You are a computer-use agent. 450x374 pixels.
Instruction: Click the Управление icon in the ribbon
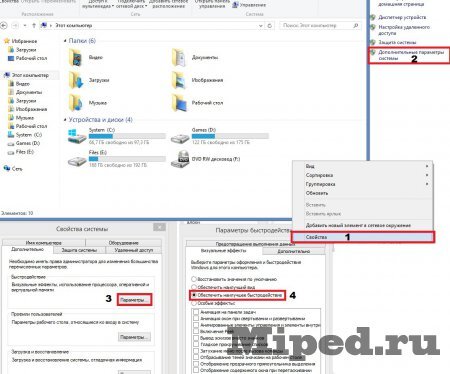pos(236,5)
